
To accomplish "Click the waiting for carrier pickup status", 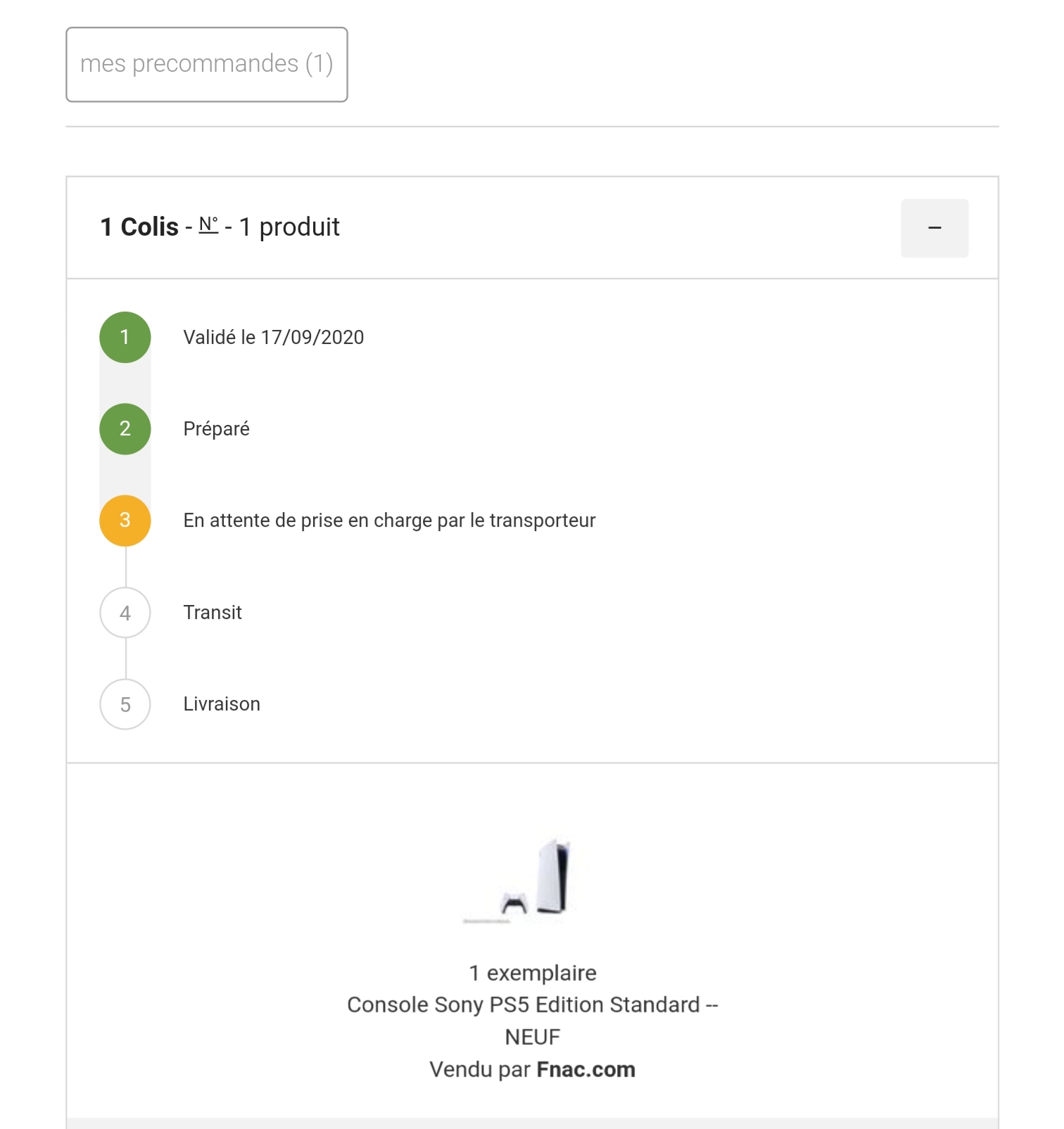I will pyautogui.click(x=389, y=521).
